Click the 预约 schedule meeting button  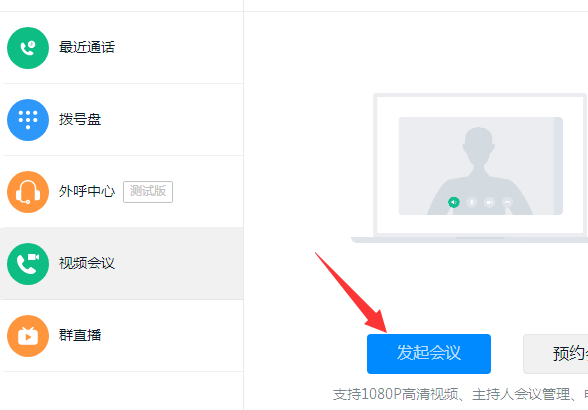[x=556, y=354]
